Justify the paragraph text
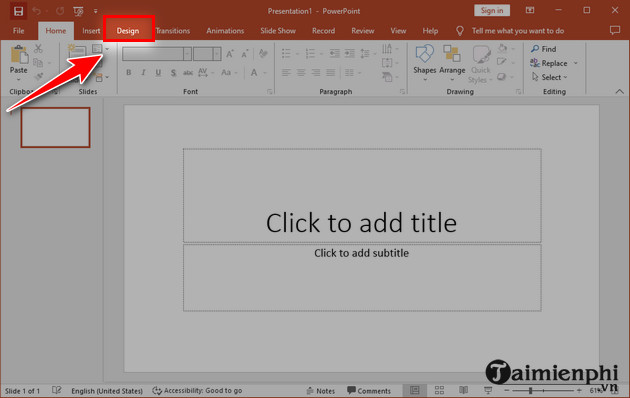The width and height of the screenshot is (630, 398). coord(331,73)
